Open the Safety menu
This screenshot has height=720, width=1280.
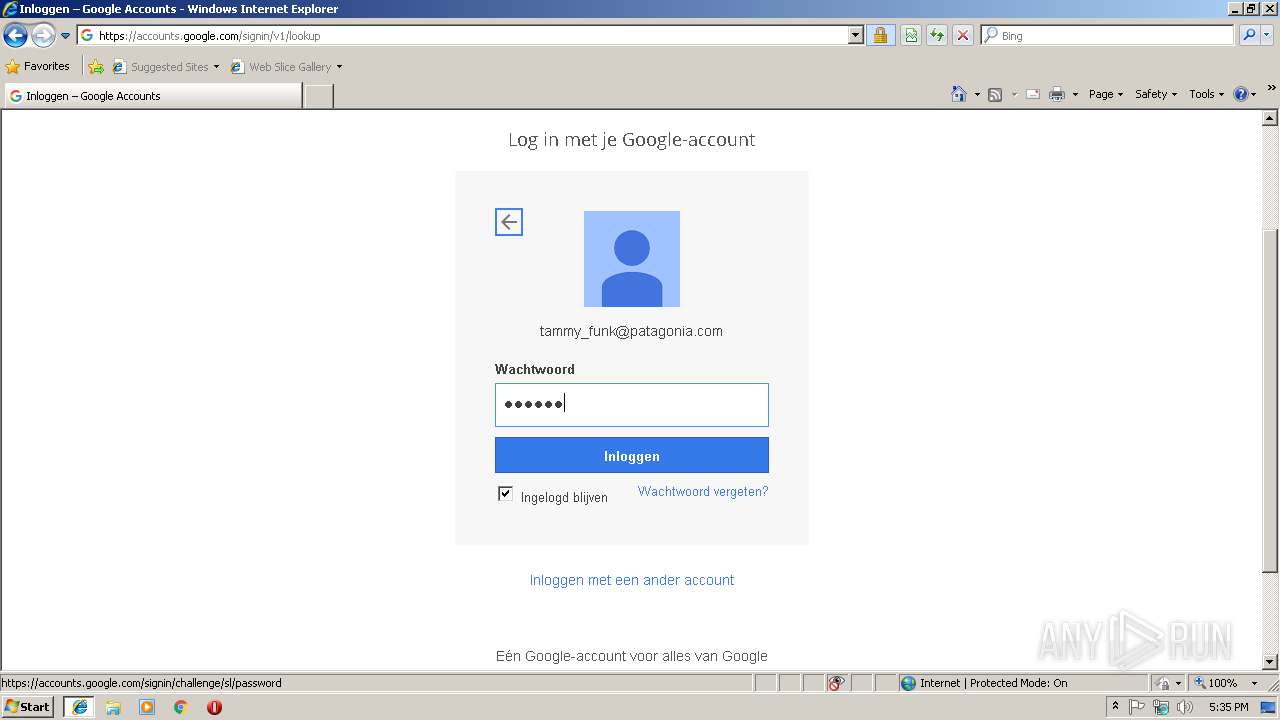1155,94
